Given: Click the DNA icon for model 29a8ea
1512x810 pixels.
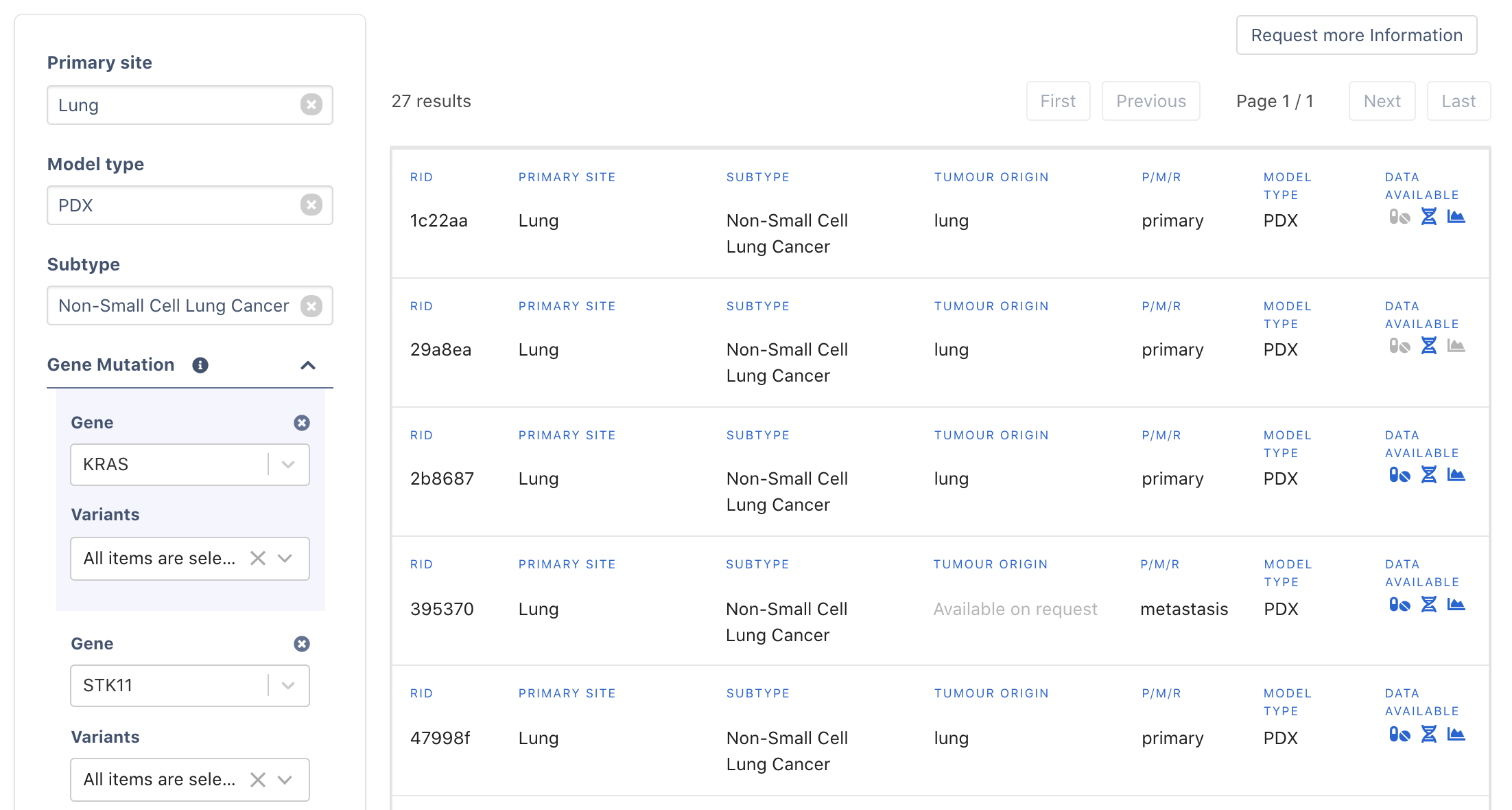Looking at the screenshot, I should point(1428,346).
